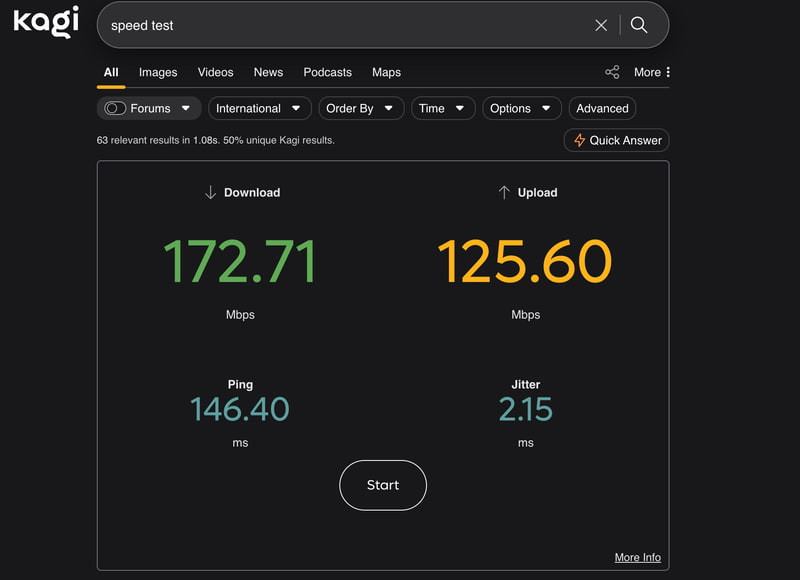Click the More Info link
The image size is (800, 580).
click(638, 557)
